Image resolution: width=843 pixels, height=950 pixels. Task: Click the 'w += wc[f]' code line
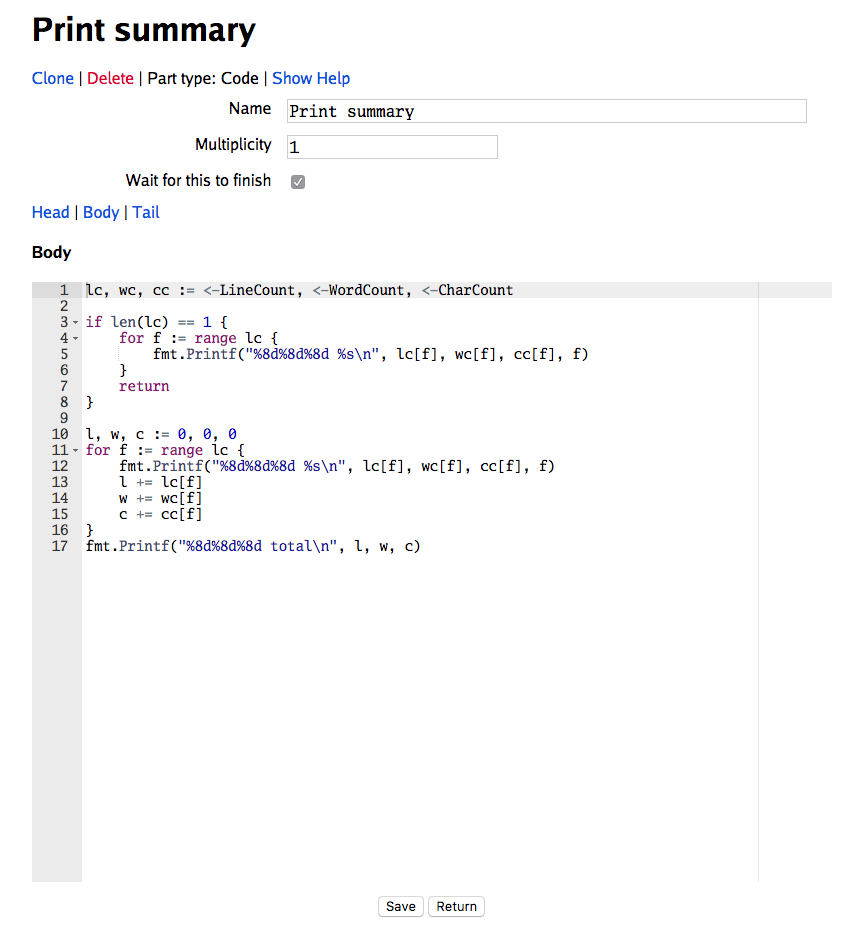[161, 498]
